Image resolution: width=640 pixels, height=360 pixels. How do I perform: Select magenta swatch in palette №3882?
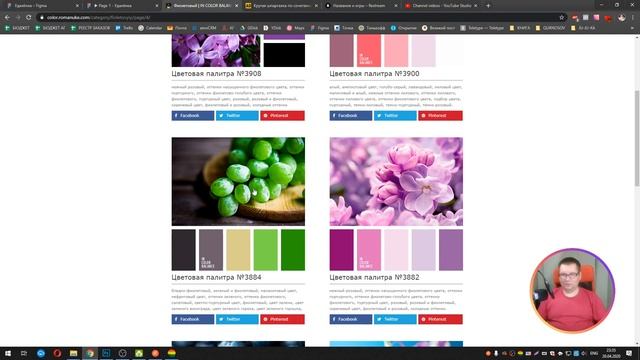point(342,250)
